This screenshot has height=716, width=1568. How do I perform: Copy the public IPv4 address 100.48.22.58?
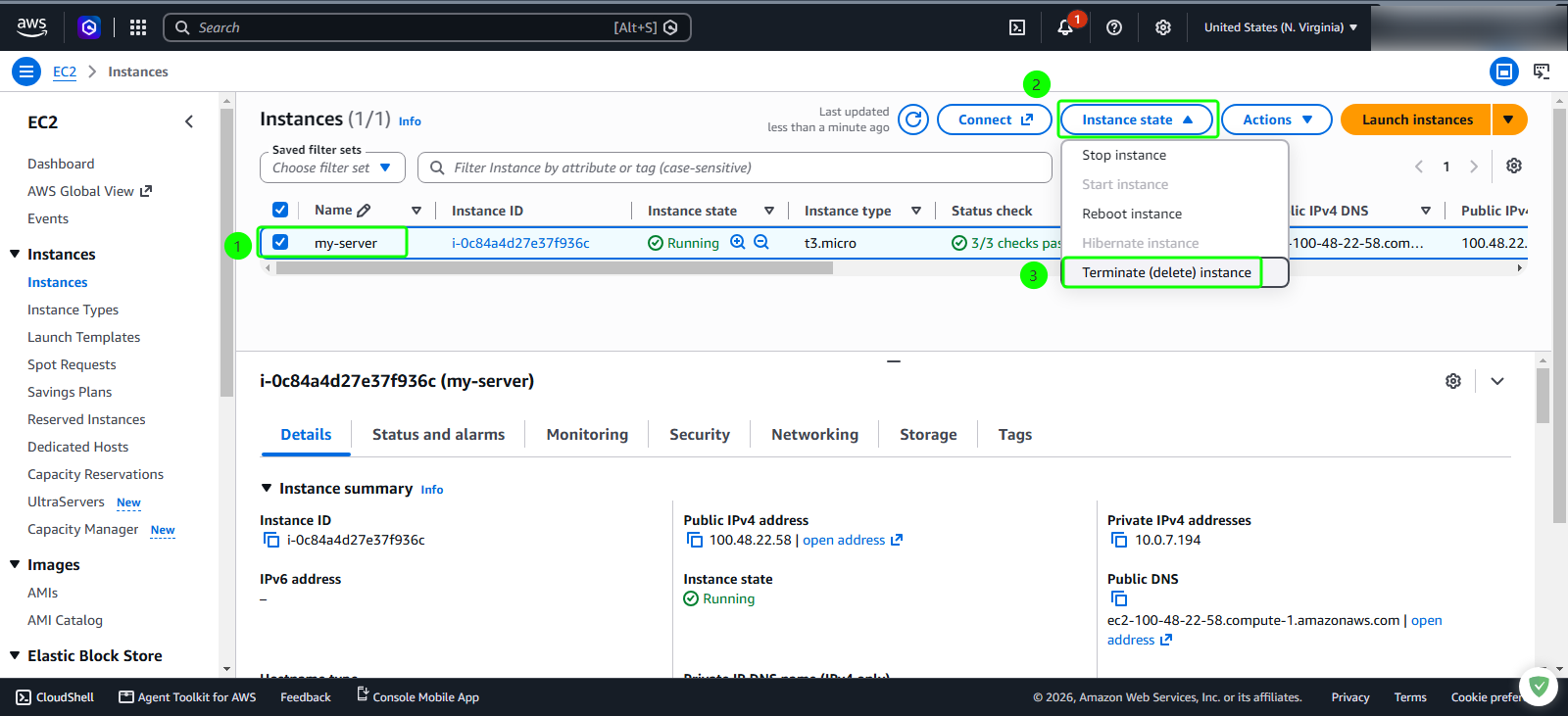pos(695,540)
